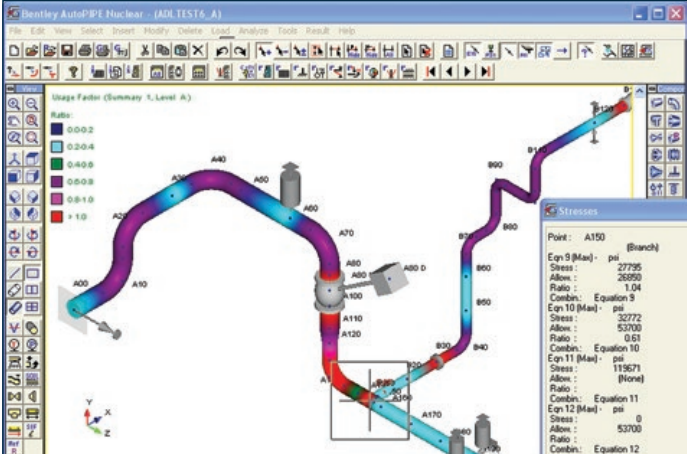Open the File menu
The width and height of the screenshot is (687, 454).
15,31
